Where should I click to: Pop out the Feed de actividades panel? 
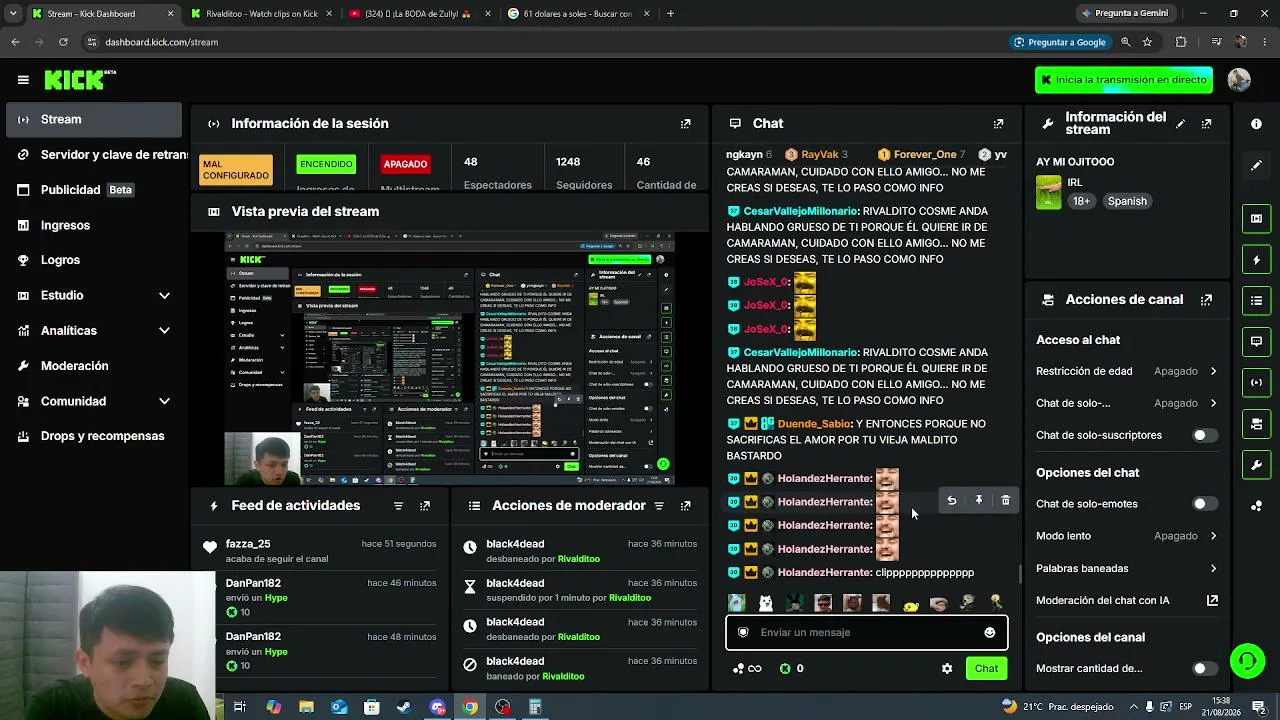tap(424, 506)
